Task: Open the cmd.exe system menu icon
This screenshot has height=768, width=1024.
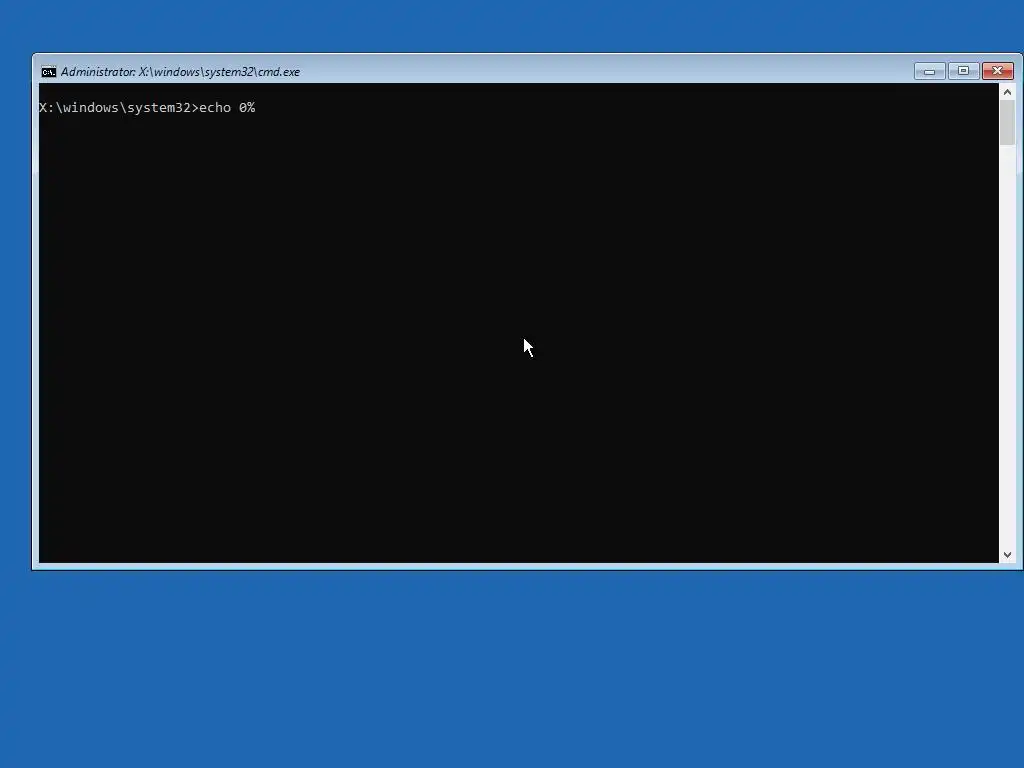Action: (x=49, y=72)
